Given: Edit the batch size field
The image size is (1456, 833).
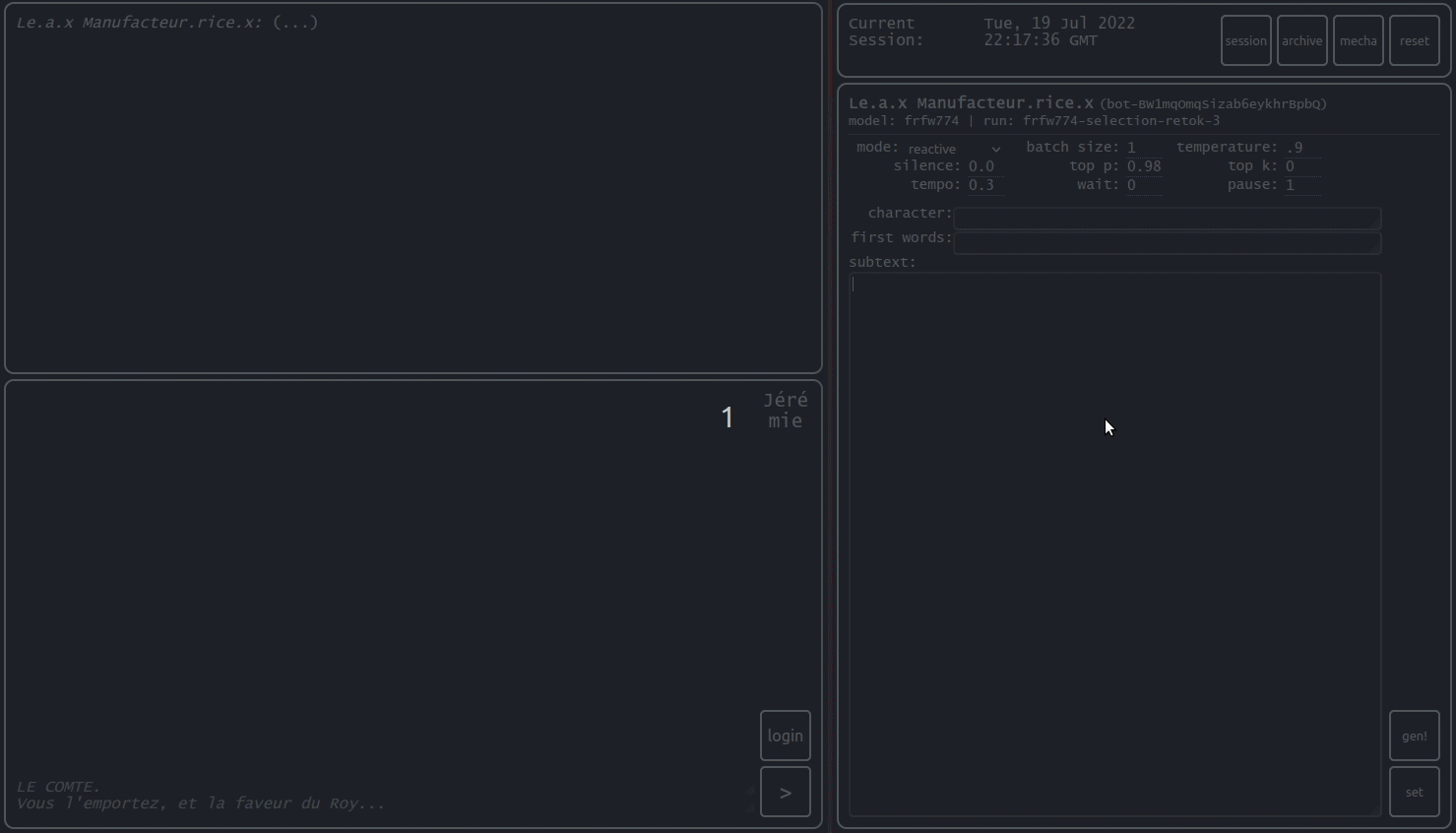Looking at the screenshot, I should [x=1143, y=148].
